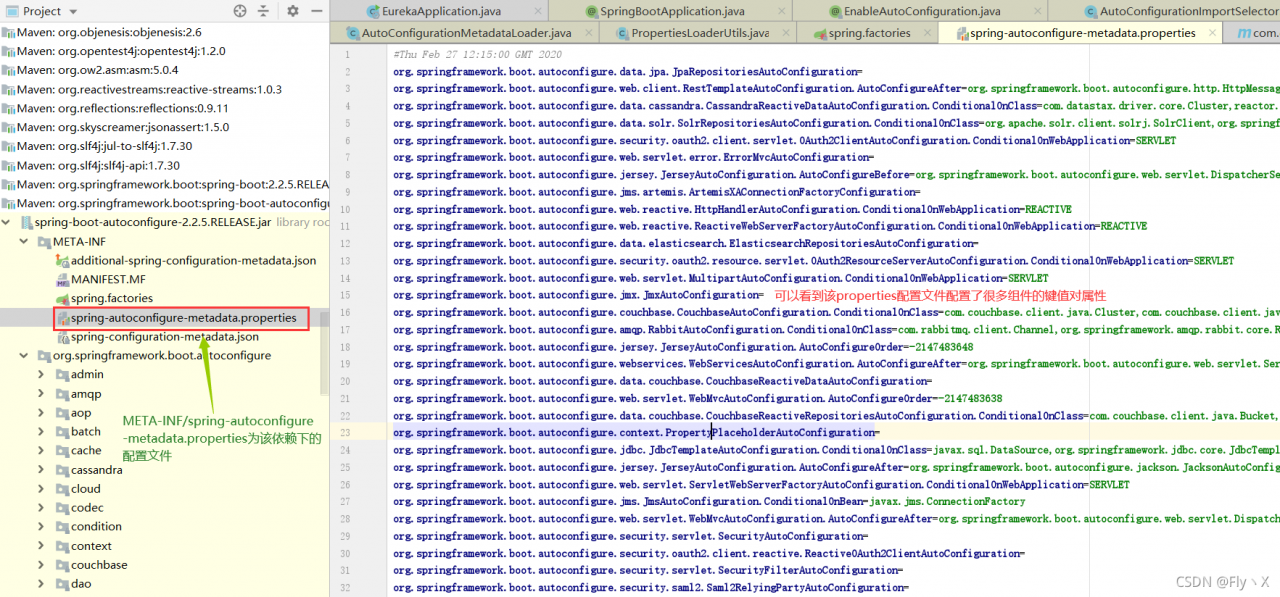Switch to EnableAutoConfiguration.java tab

915,11
